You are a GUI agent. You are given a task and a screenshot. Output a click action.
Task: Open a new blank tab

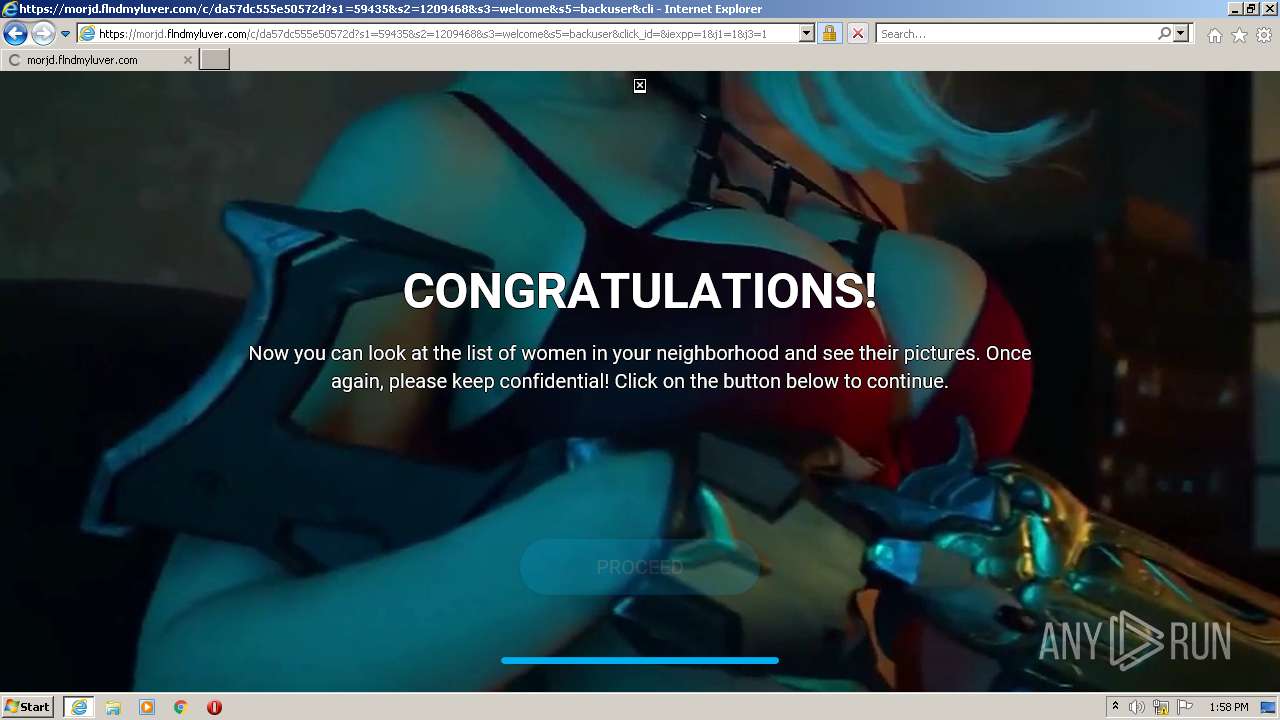point(214,60)
